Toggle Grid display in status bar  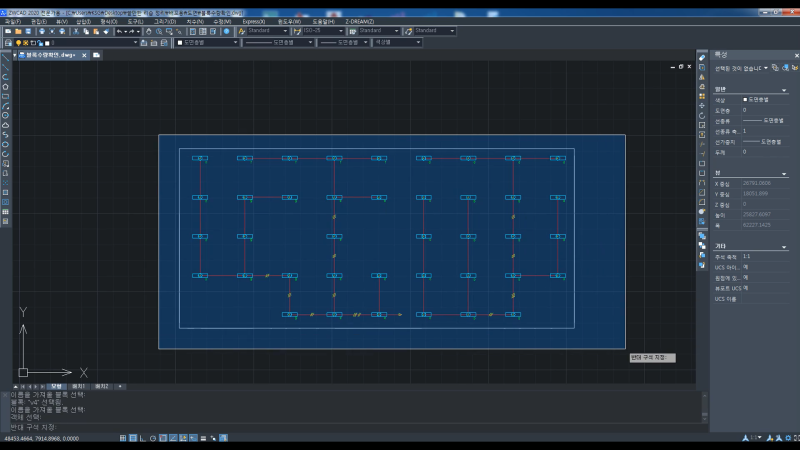133,438
